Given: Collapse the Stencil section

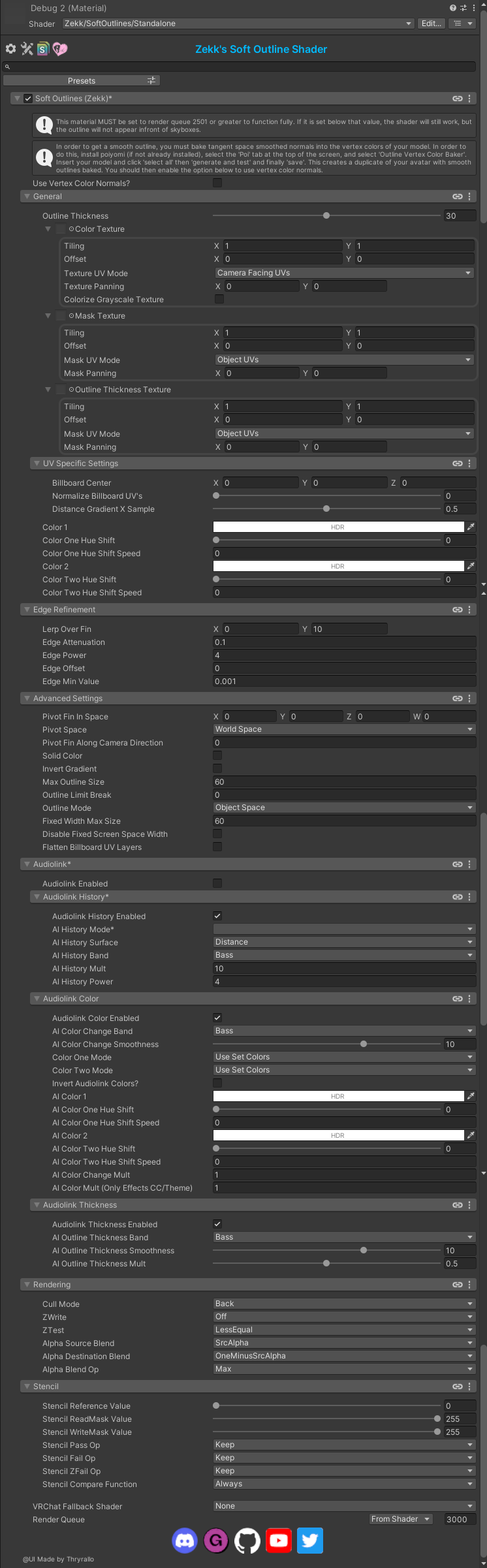Looking at the screenshot, I should 27,1387.
